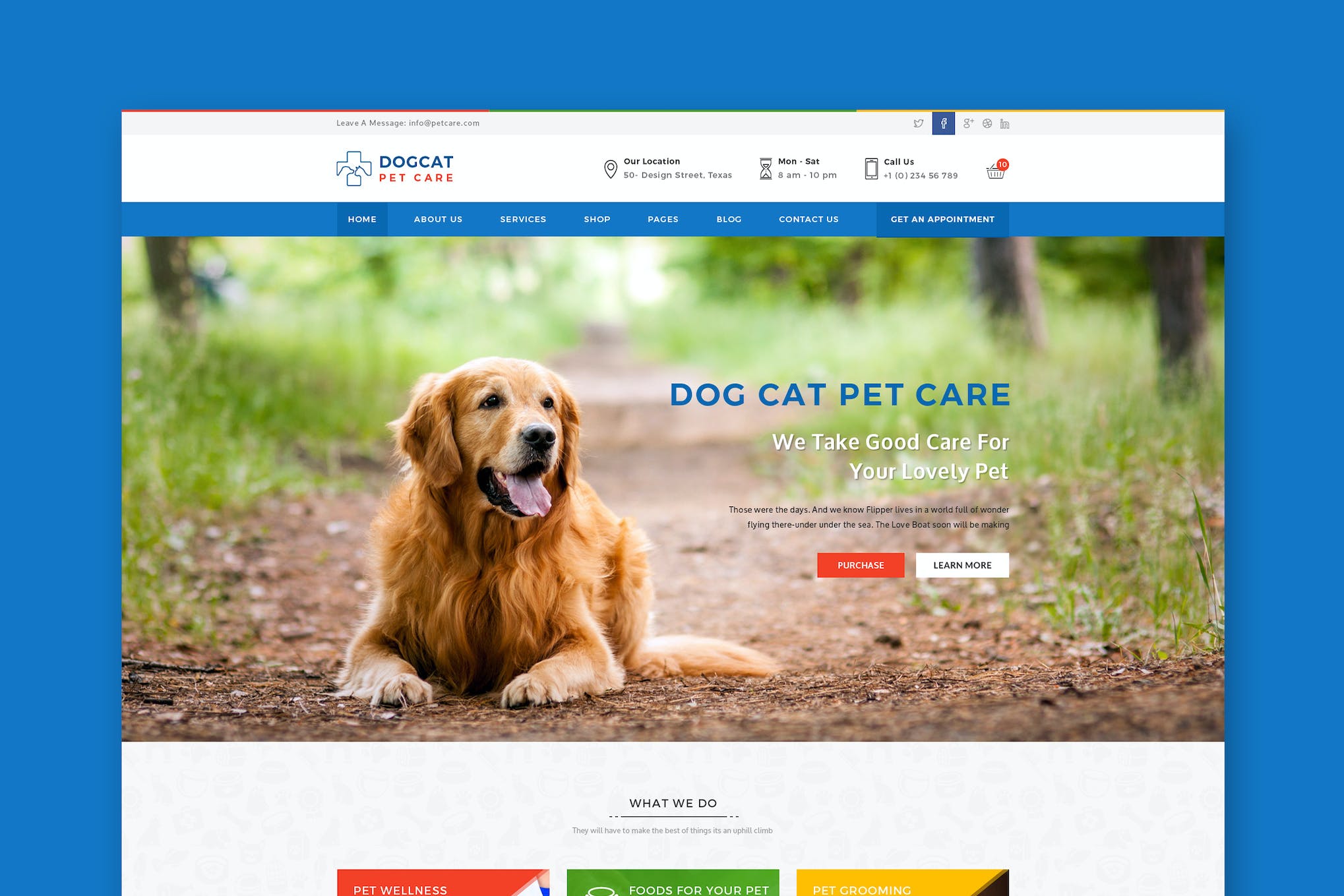1344x896 pixels.
Task: Expand the SHOP dropdown menu
Action: tap(596, 219)
